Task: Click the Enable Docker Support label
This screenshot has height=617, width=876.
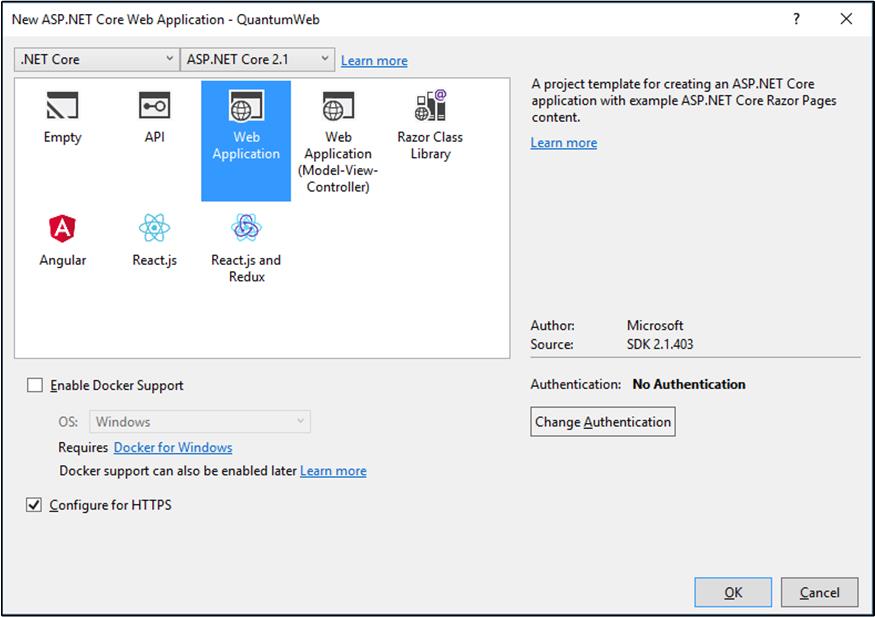Action: click(117, 386)
